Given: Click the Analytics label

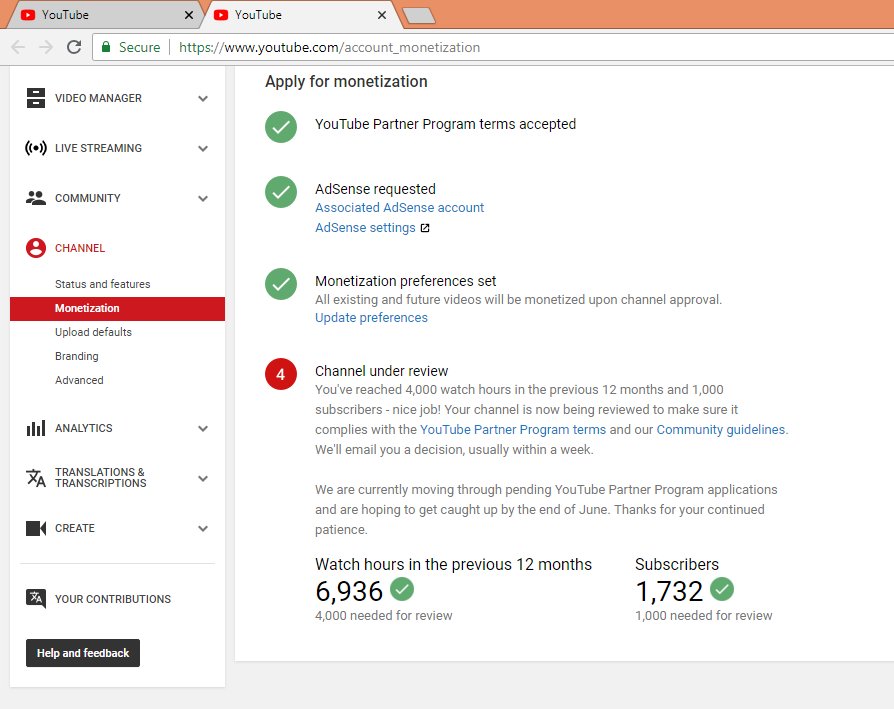Looking at the screenshot, I should [83, 428].
